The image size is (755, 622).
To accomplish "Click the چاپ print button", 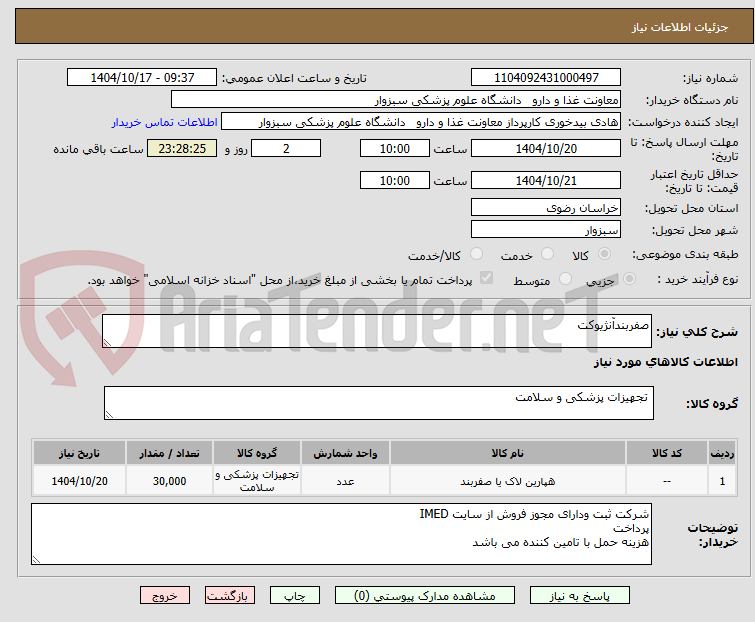I will coord(294,596).
